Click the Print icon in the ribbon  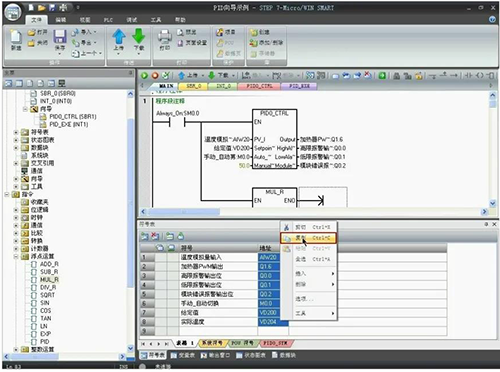164,37
